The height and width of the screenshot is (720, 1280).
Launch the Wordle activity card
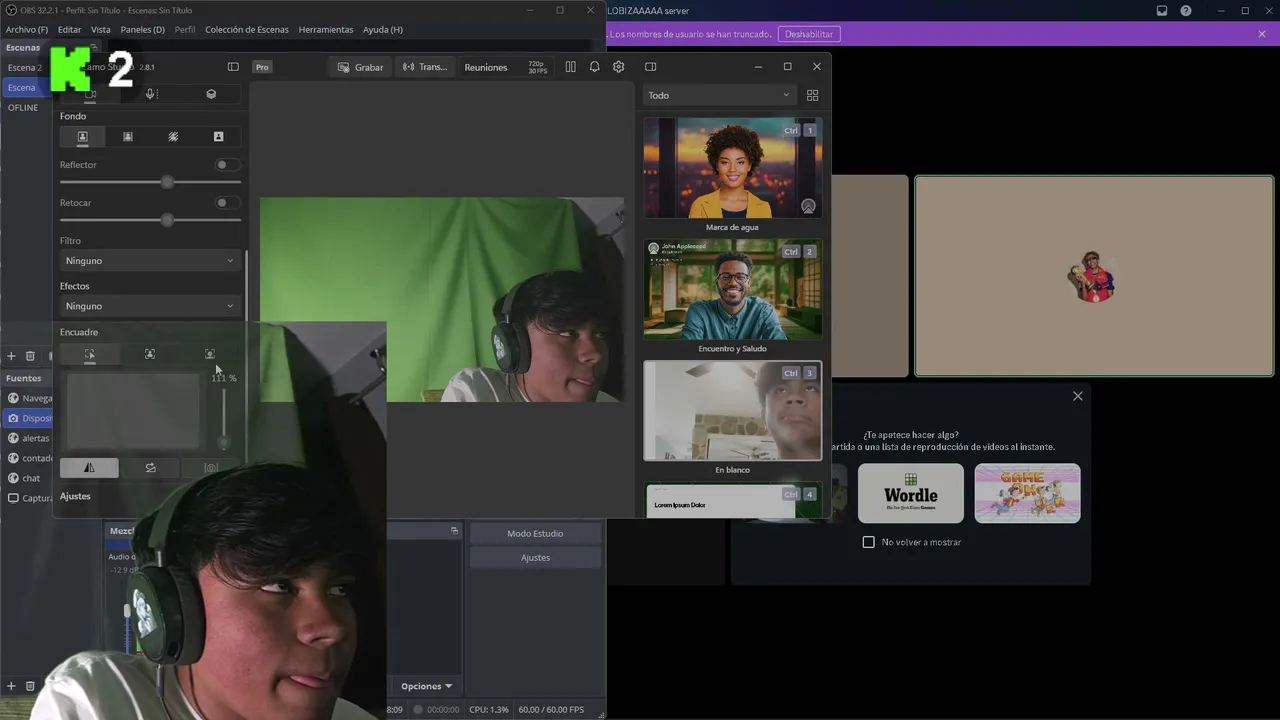click(x=911, y=493)
